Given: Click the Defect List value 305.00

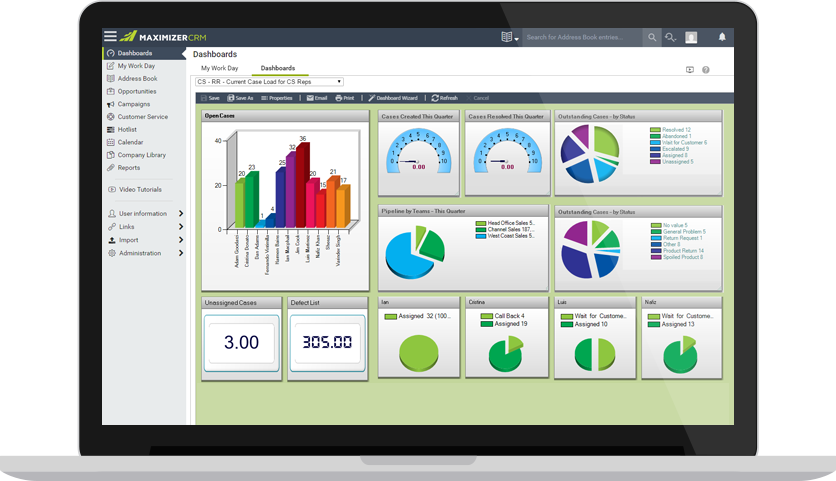Looking at the screenshot, I should tap(327, 342).
